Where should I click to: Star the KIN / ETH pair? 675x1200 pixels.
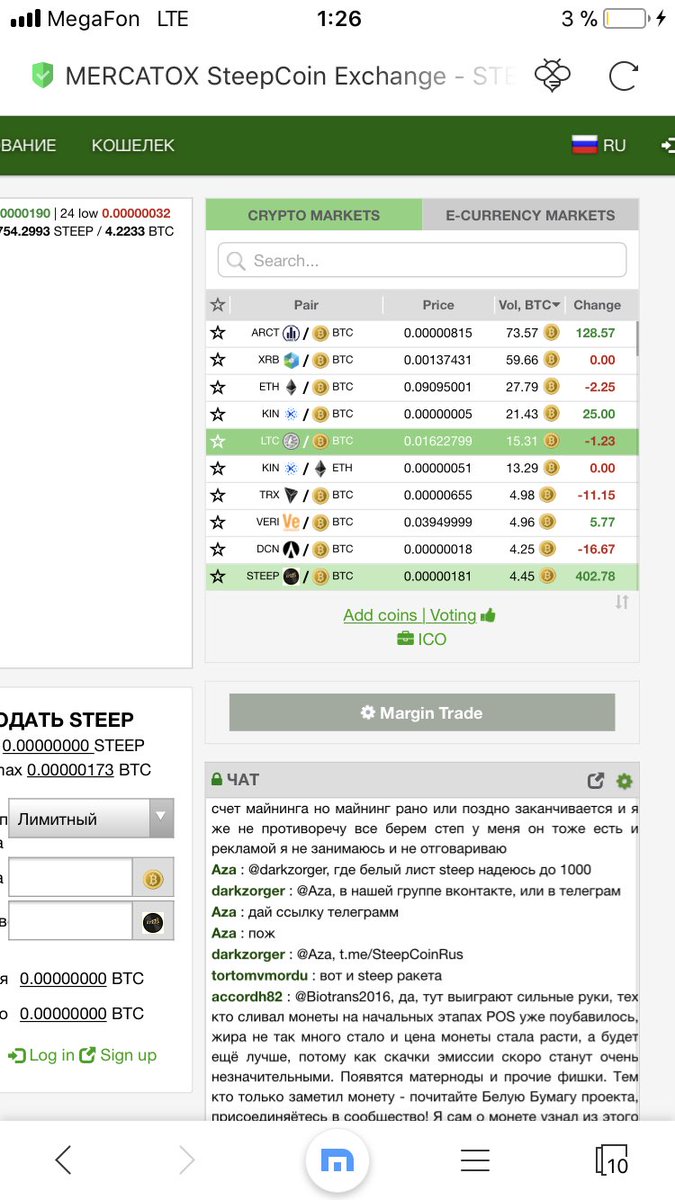[x=218, y=468]
